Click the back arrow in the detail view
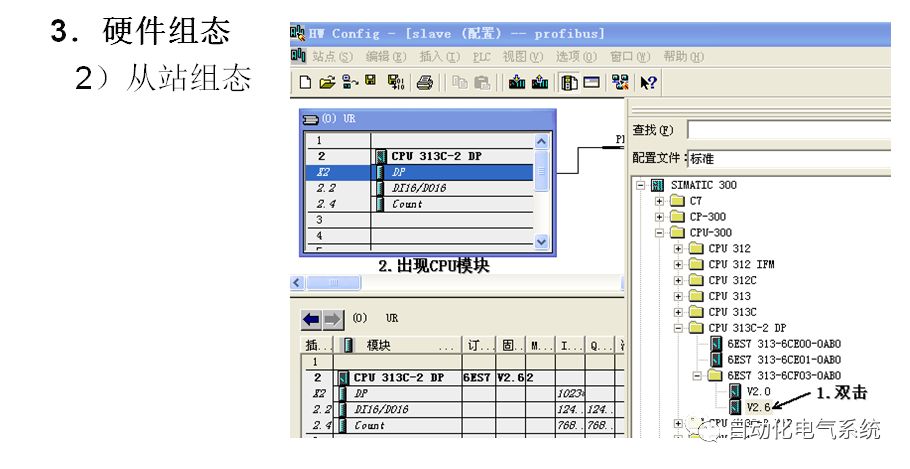The height and width of the screenshot is (469, 910). (x=312, y=319)
